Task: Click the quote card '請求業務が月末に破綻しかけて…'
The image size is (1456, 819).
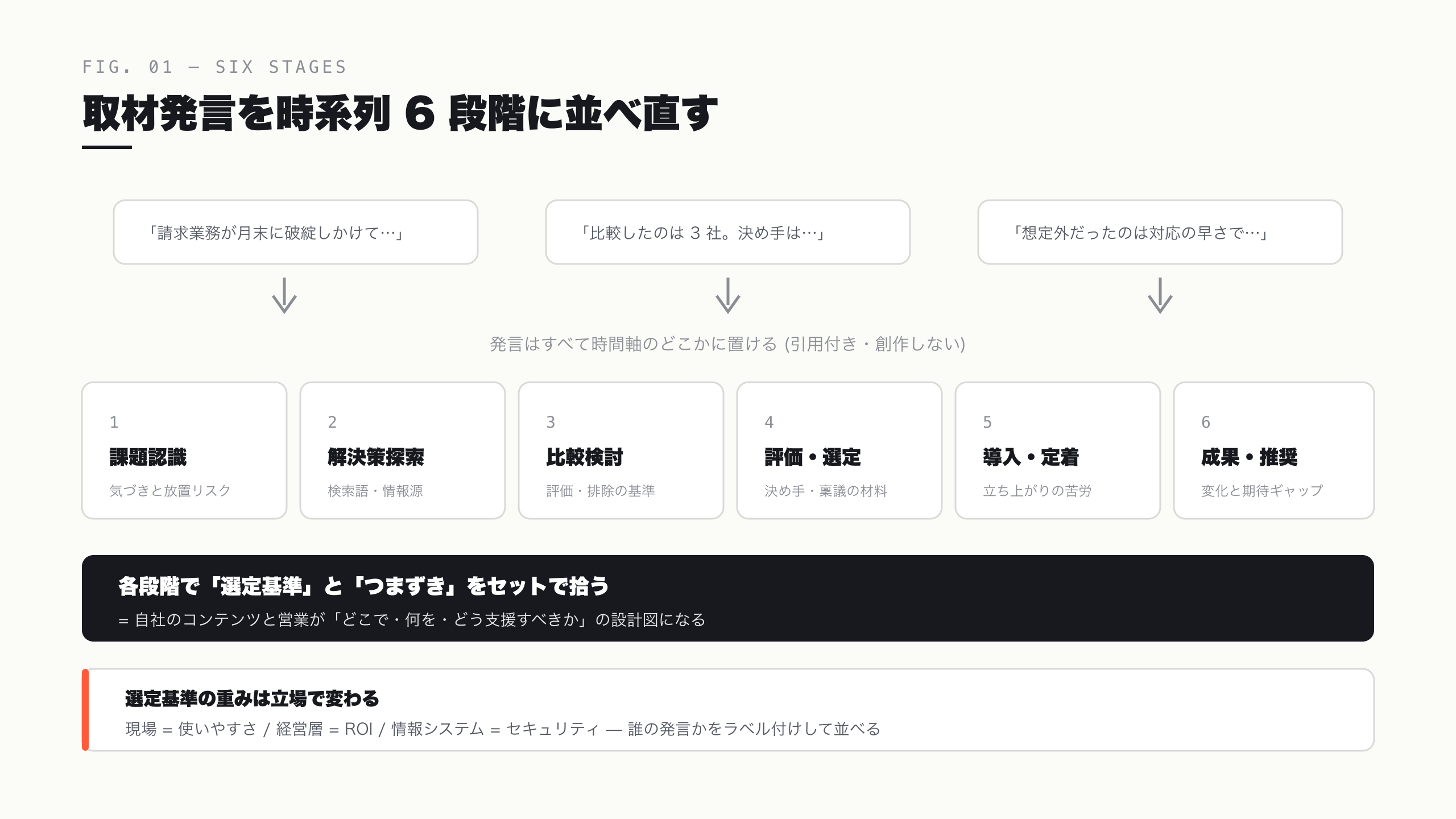Action: point(296,232)
